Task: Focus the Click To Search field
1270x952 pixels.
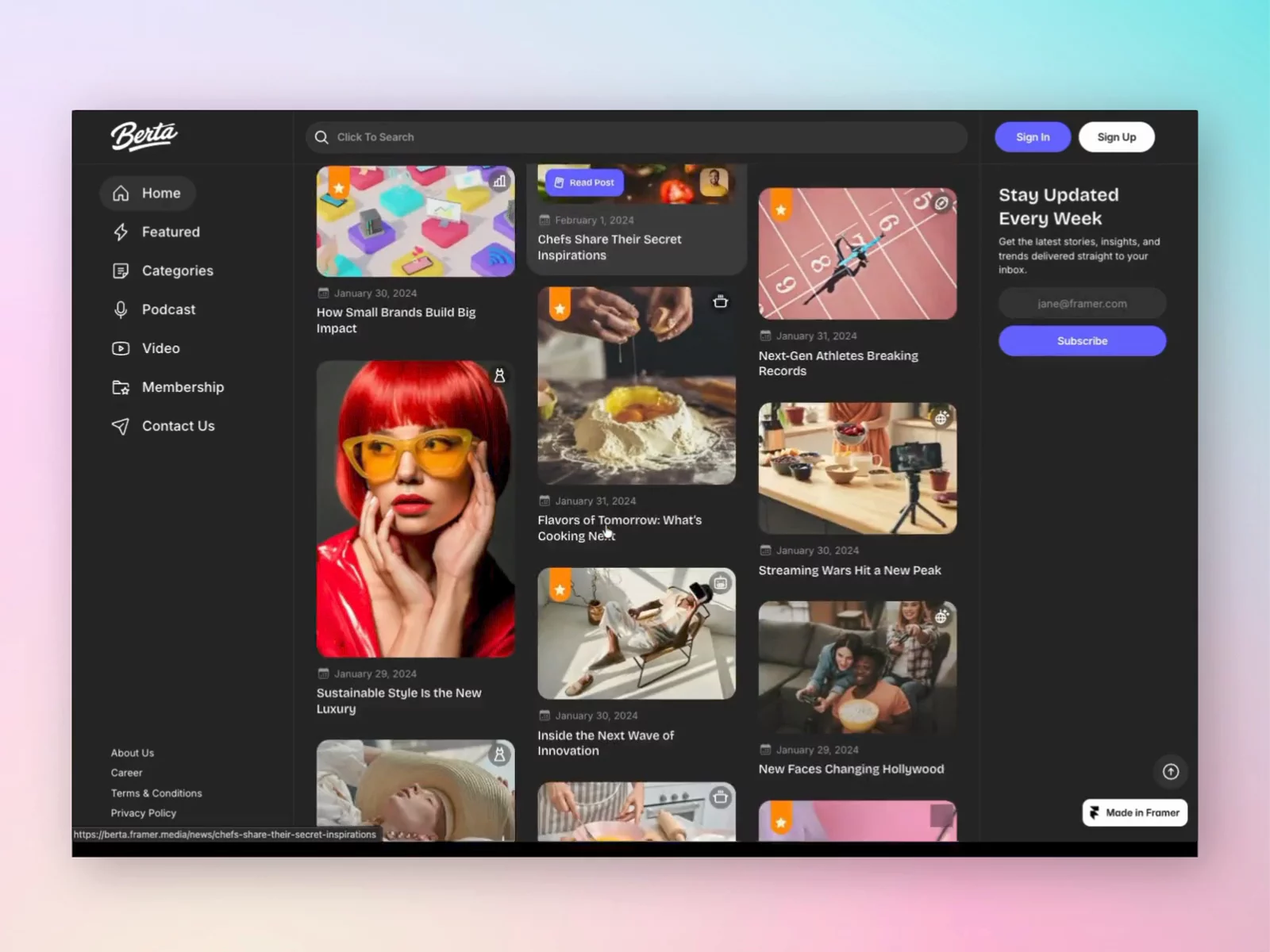Action: [x=637, y=137]
